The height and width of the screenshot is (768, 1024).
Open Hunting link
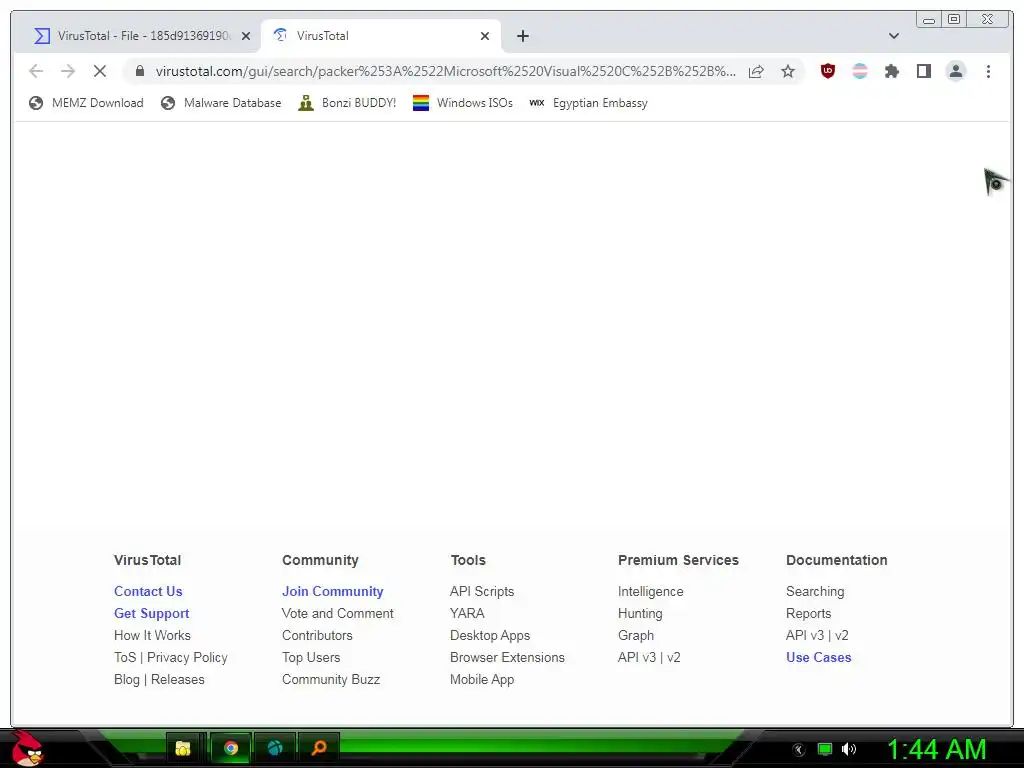coord(640,613)
